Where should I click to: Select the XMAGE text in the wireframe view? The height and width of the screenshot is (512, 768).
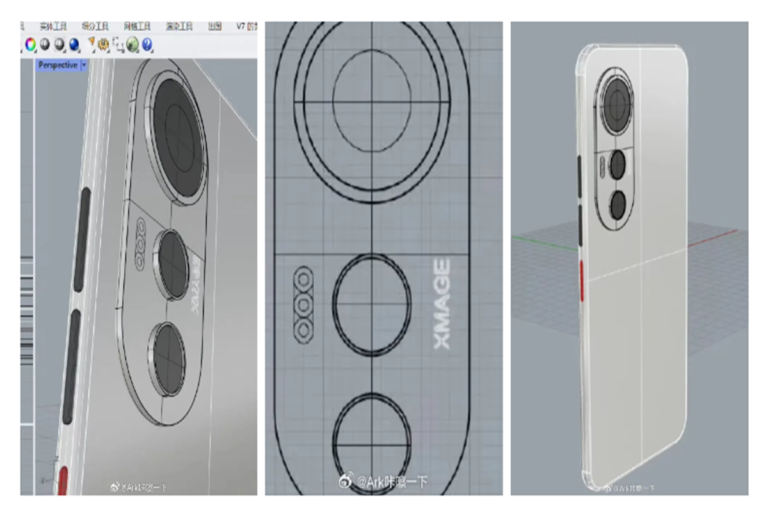coord(442,304)
